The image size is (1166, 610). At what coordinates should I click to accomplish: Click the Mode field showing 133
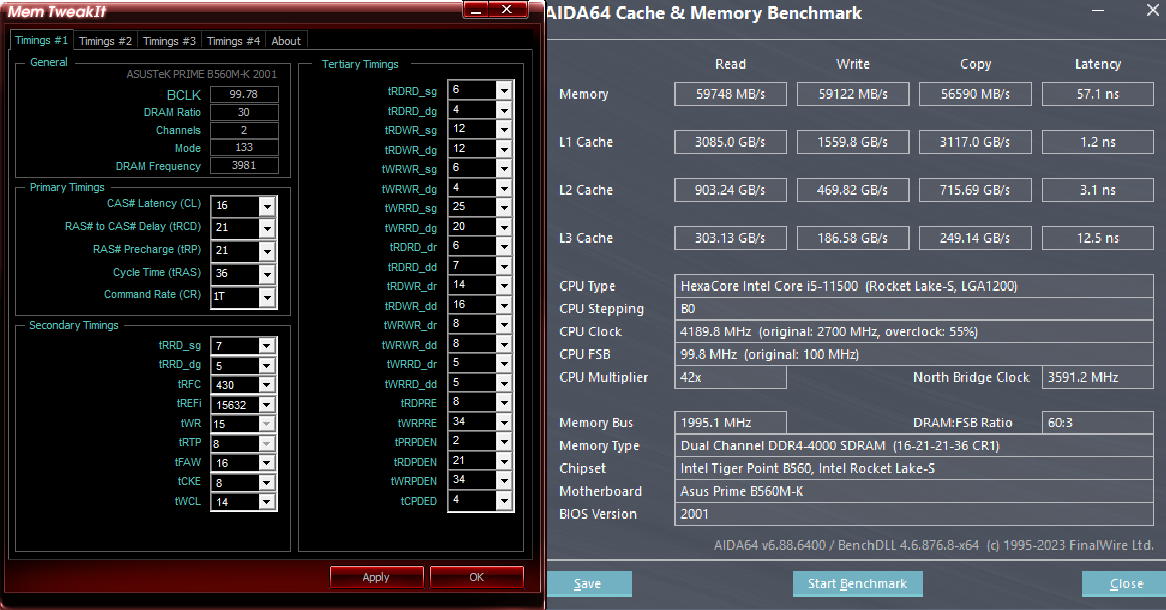(x=244, y=148)
